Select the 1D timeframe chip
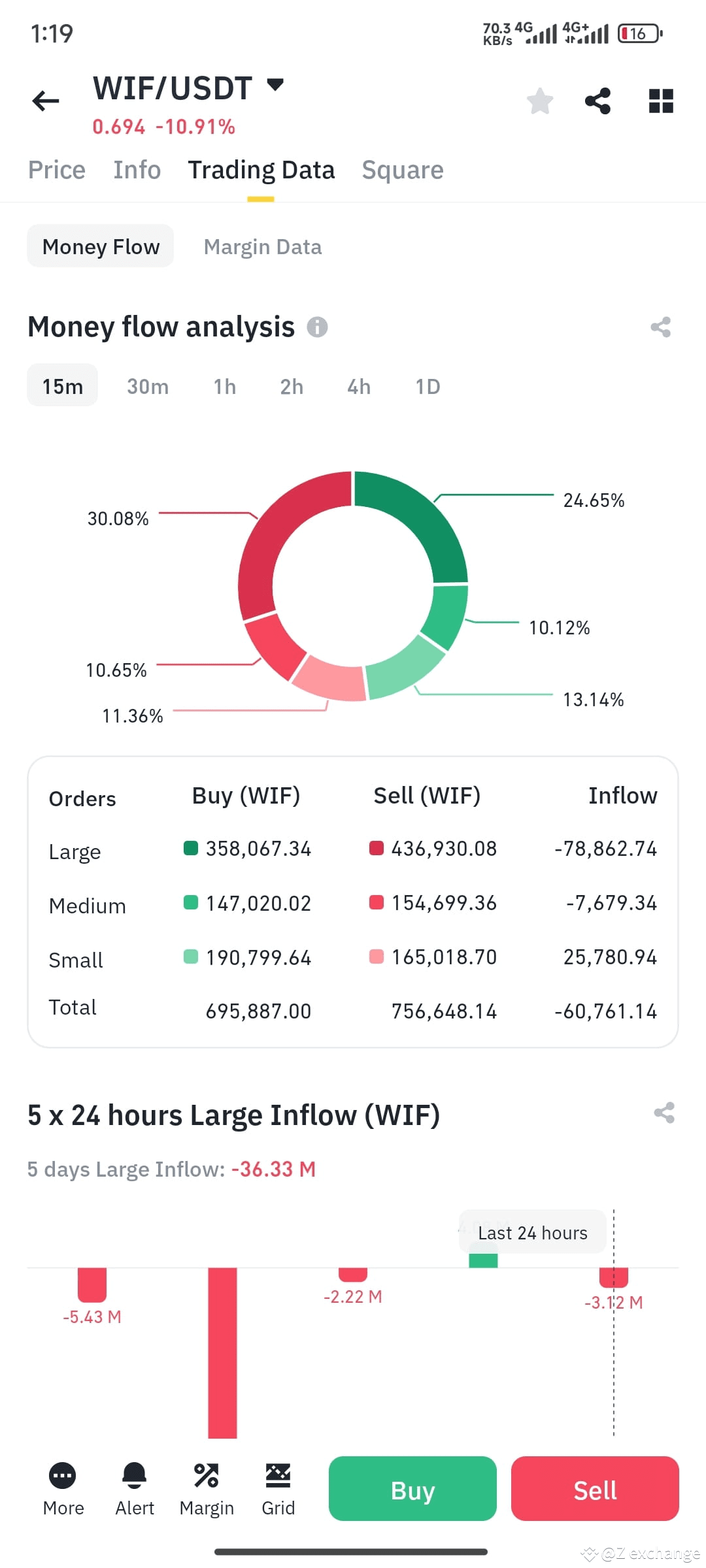Image resolution: width=706 pixels, height=1568 pixels. pyautogui.click(x=427, y=386)
